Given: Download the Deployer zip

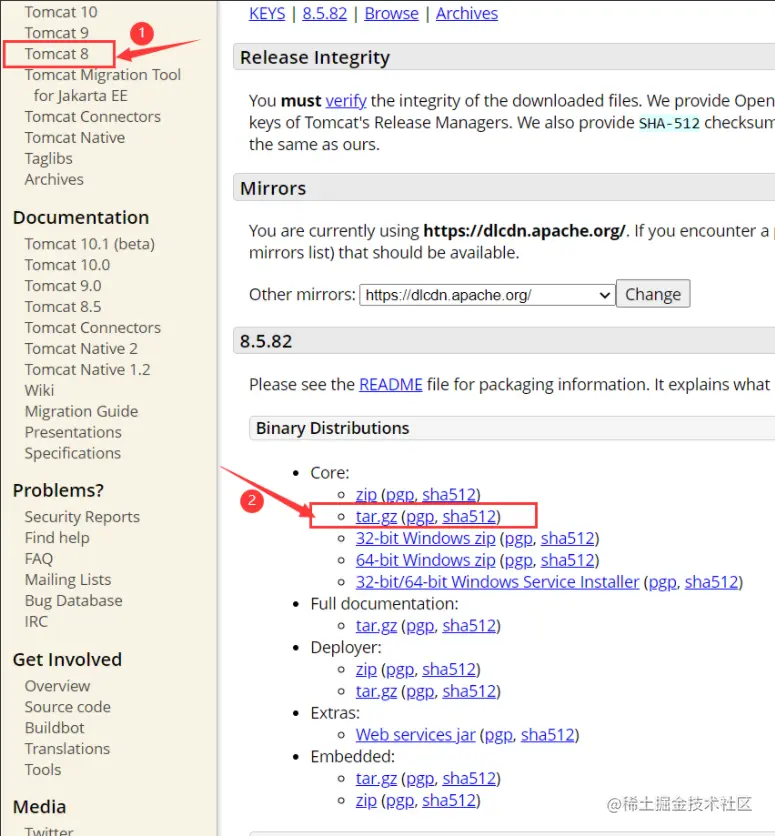Looking at the screenshot, I should [366, 670].
